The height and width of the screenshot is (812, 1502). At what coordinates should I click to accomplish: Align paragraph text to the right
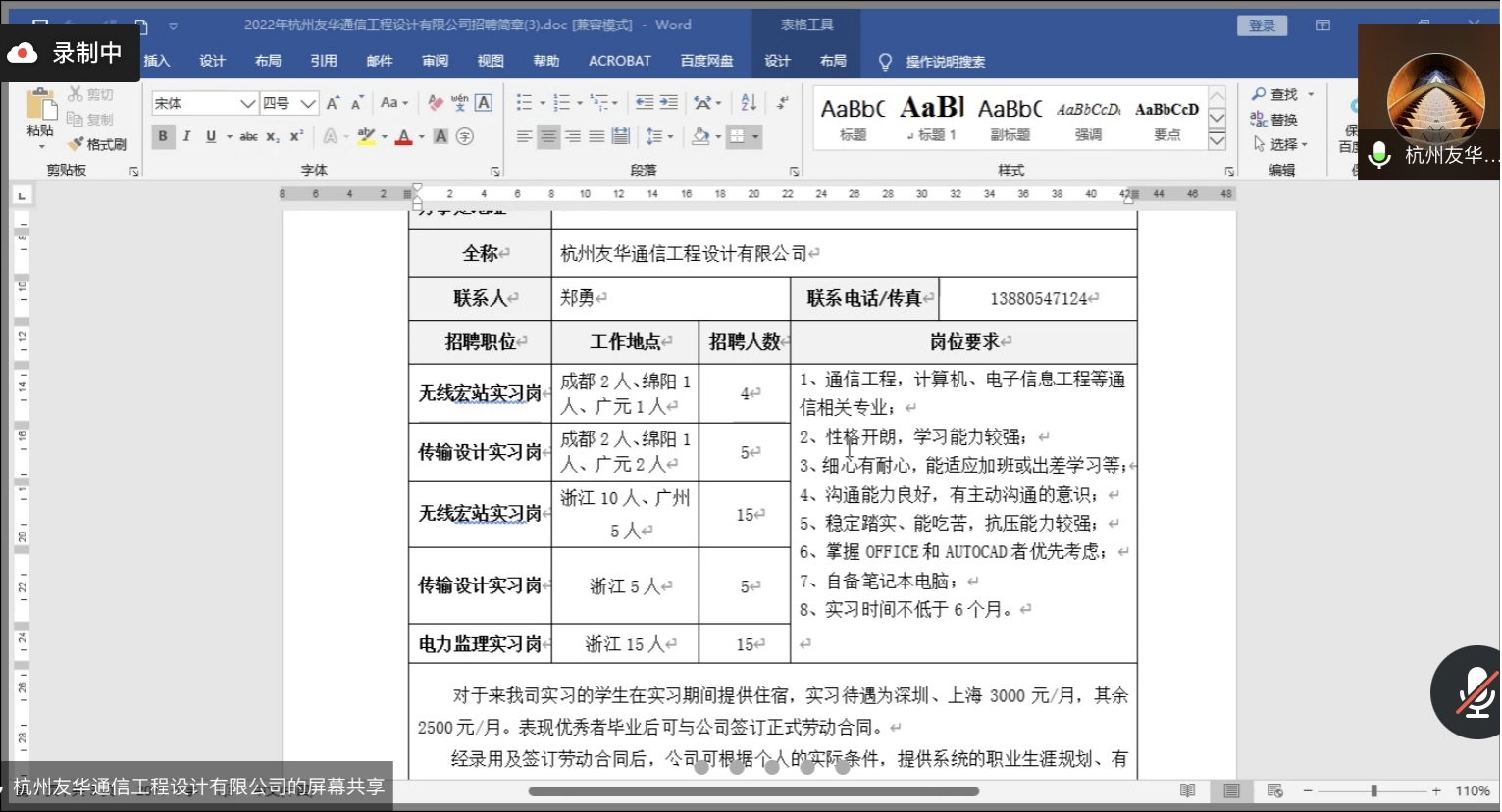(572, 136)
